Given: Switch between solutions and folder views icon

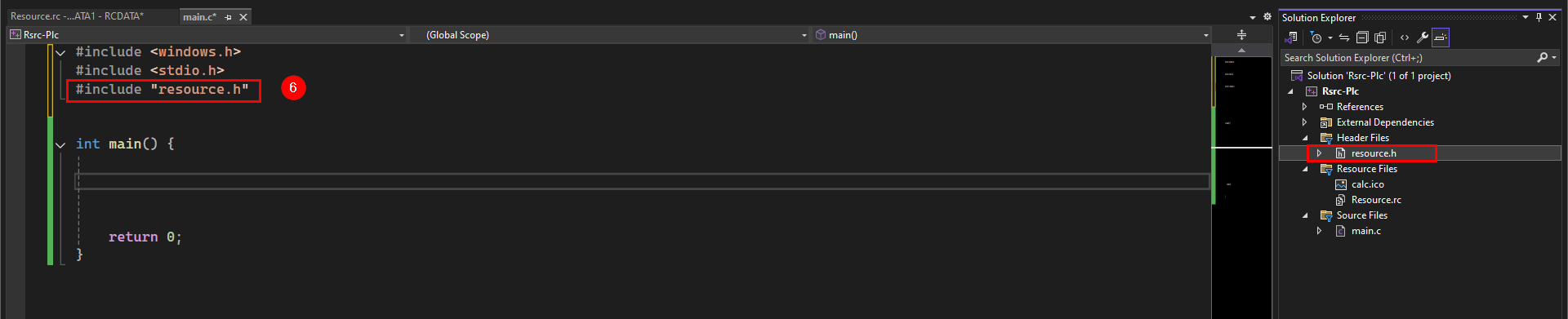Looking at the screenshot, I should [1291, 38].
